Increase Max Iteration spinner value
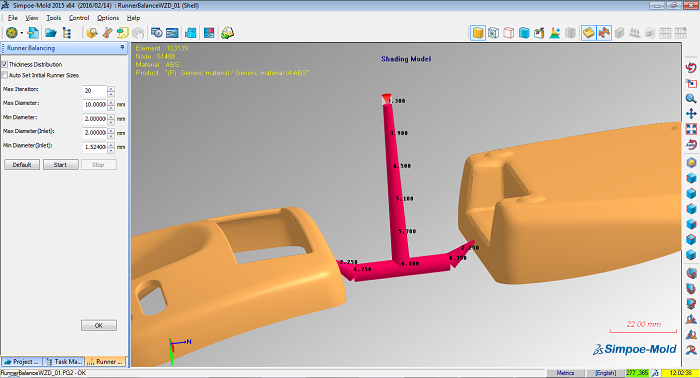 [x=111, y=89]
